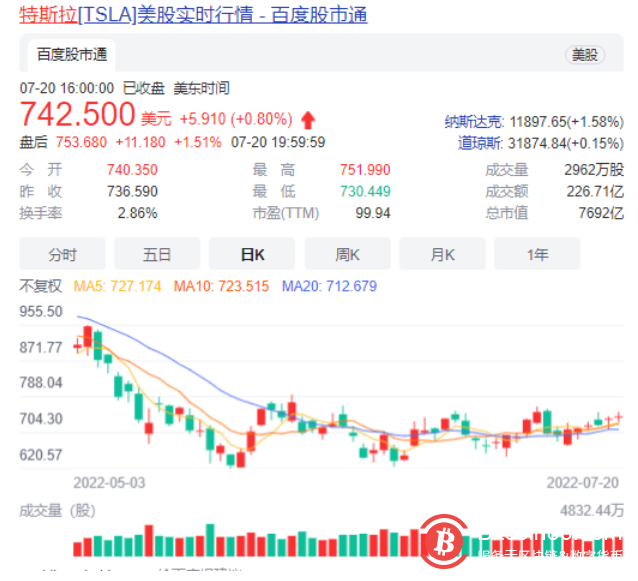Click the 955.50 y-axis price label
Screen dimensions: 638x581
41,312
